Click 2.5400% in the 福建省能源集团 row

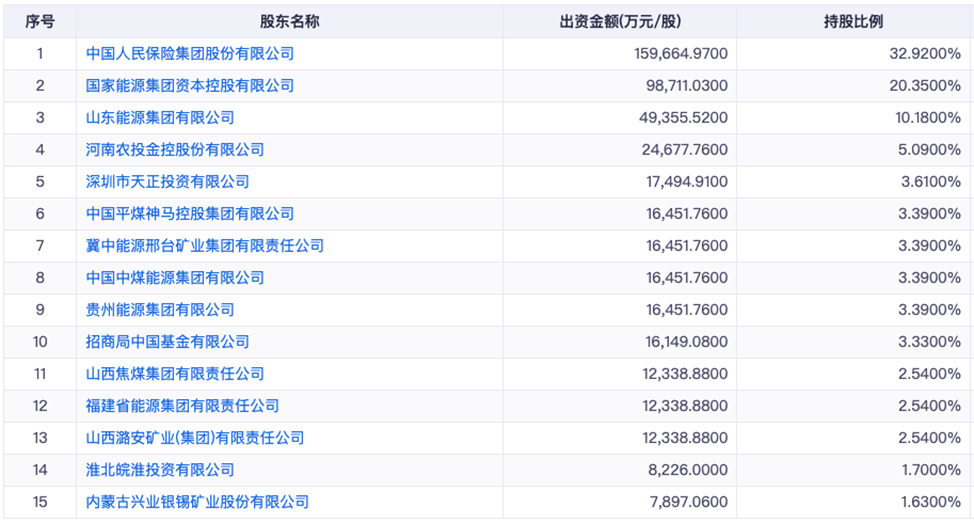(x=930, y=406)
